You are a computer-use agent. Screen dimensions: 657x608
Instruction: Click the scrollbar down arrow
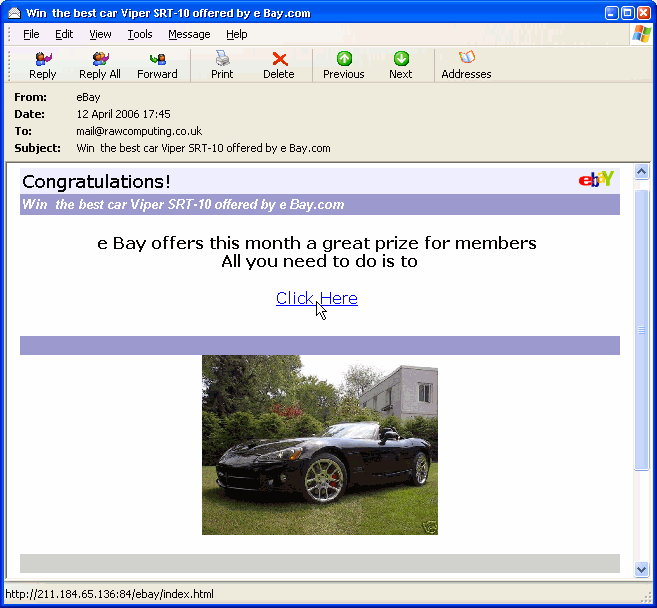click(x=642, y=569)
